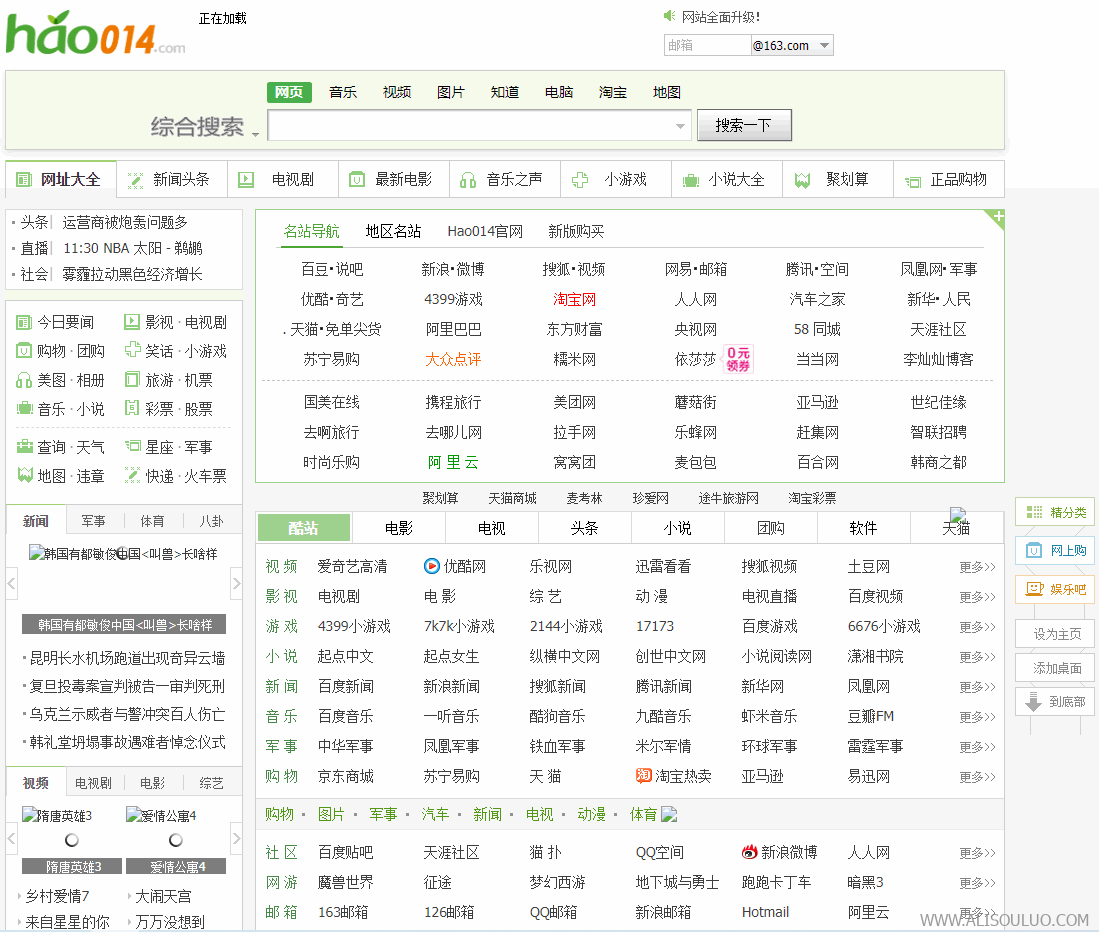Image resolution: width=1099 pixels, height=932 pixels.
Task: Click the 添加桌面 button
Action: click(1057, 668)
